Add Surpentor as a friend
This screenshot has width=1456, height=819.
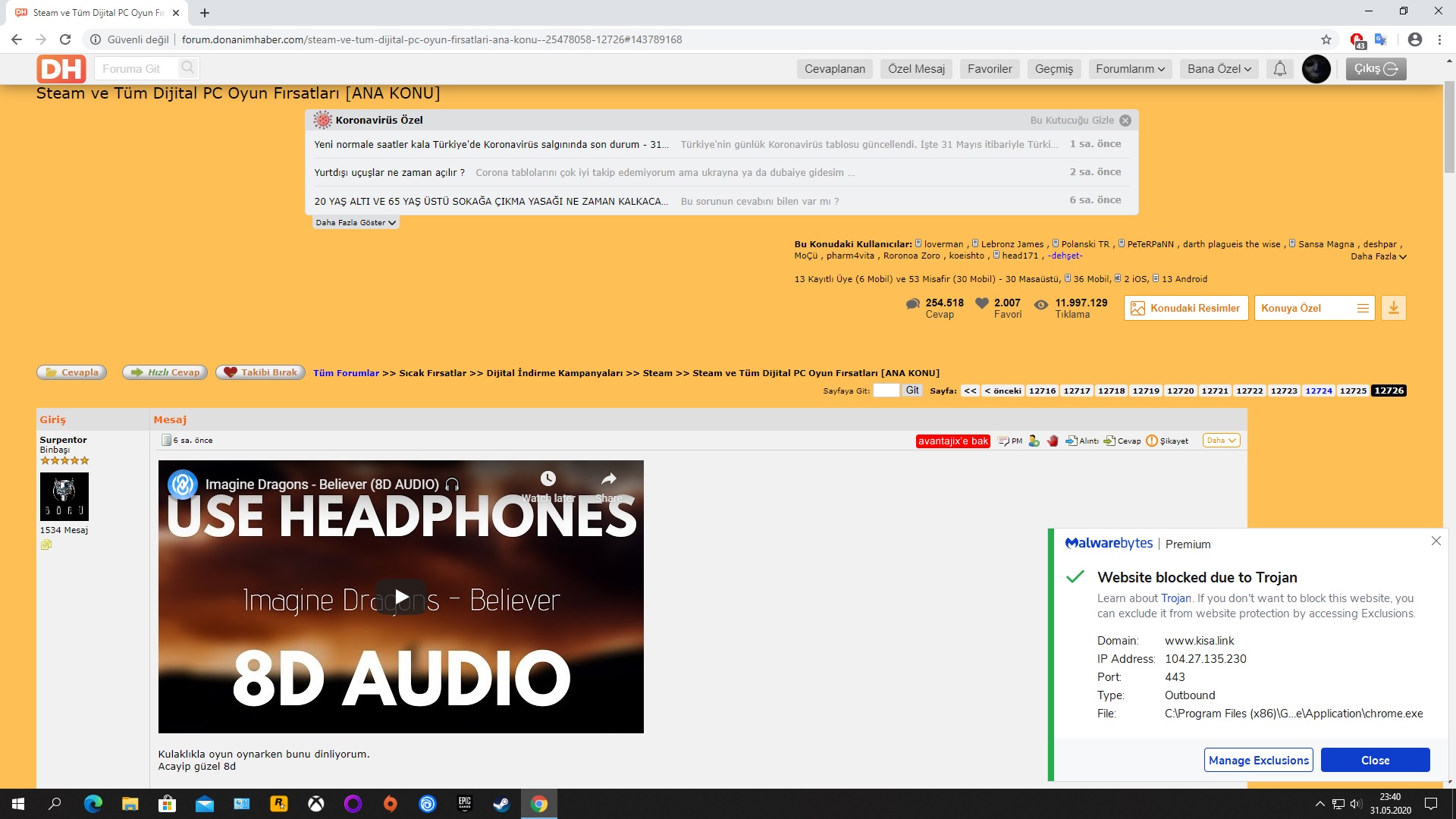click(x=1034, y=441)
